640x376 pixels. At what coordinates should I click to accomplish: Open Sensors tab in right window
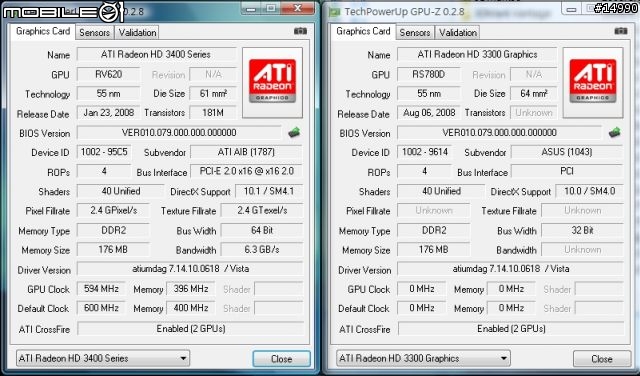[x=415, y=33]
